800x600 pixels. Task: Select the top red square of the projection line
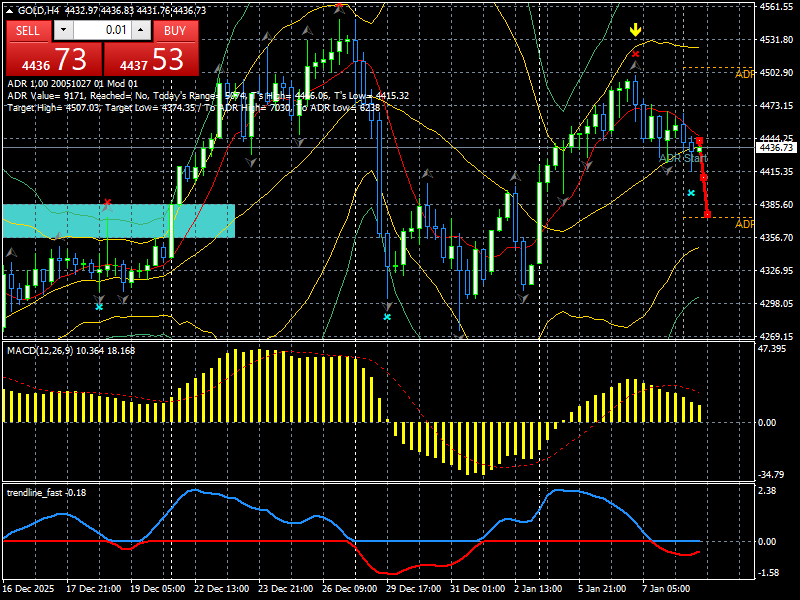(699, 141)
